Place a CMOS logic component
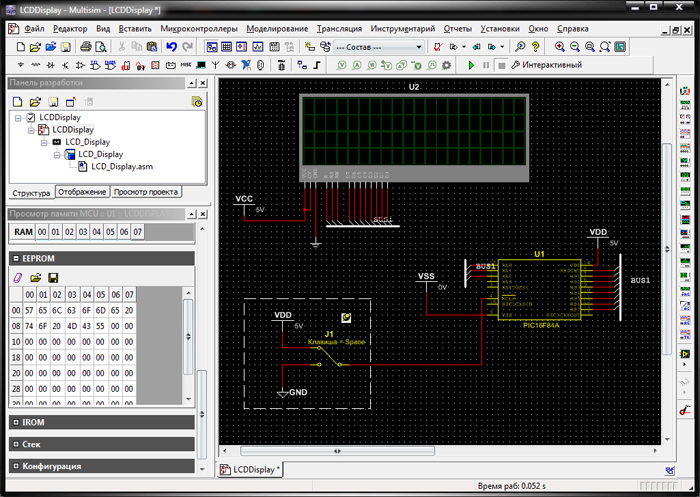Viewport: 700px width, 497px height. click(x=110, y=65)
